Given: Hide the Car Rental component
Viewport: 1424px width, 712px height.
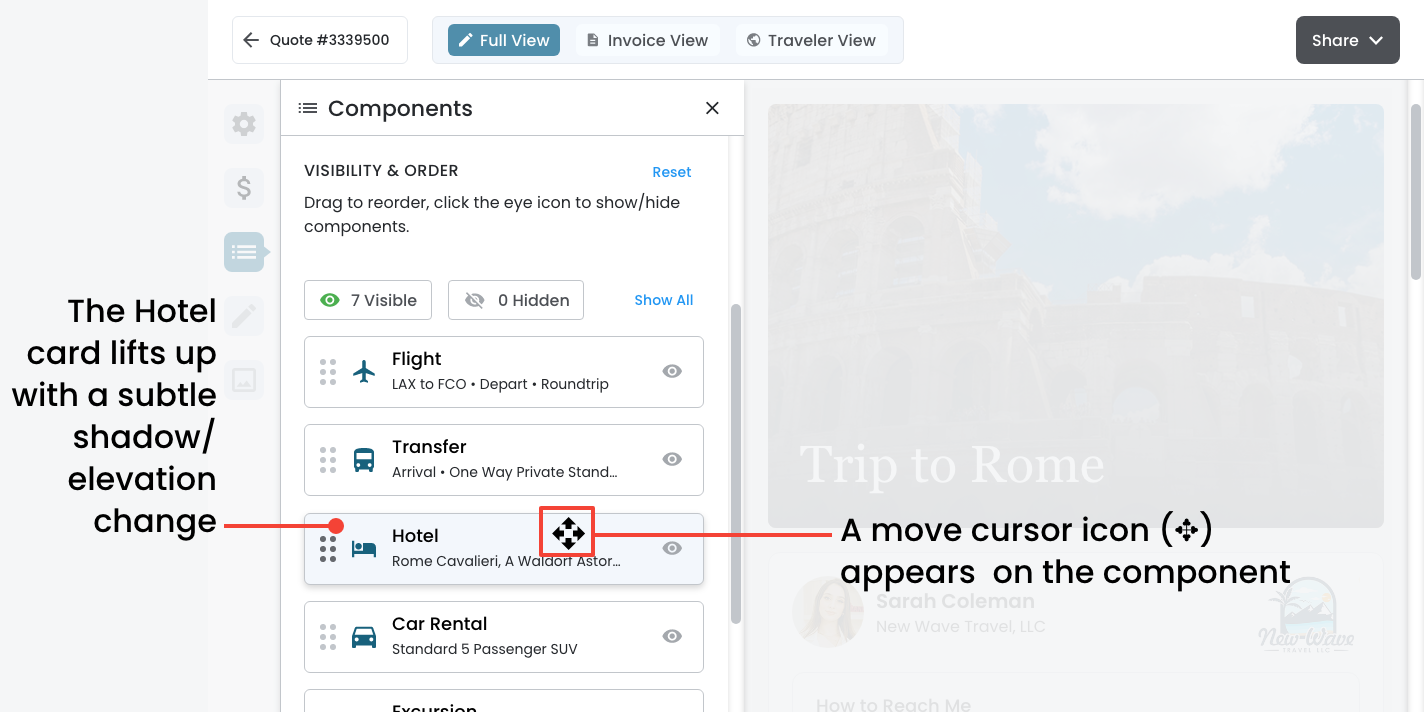Looking at the screenshot, I should [672, 636].
